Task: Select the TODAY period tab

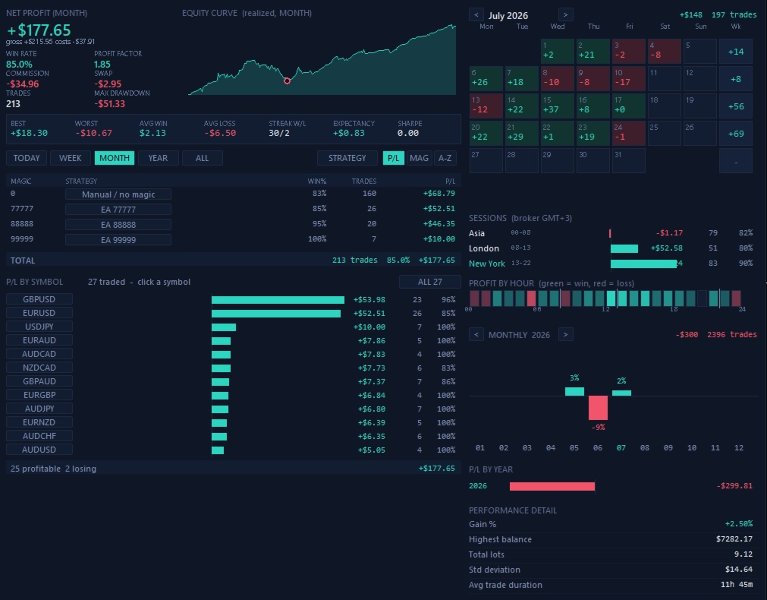Action: point(26,158)
